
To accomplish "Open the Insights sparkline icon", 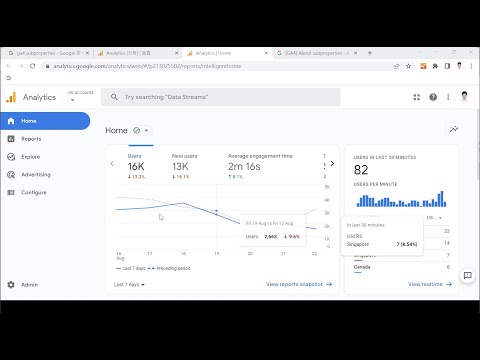I will point(454,129).
